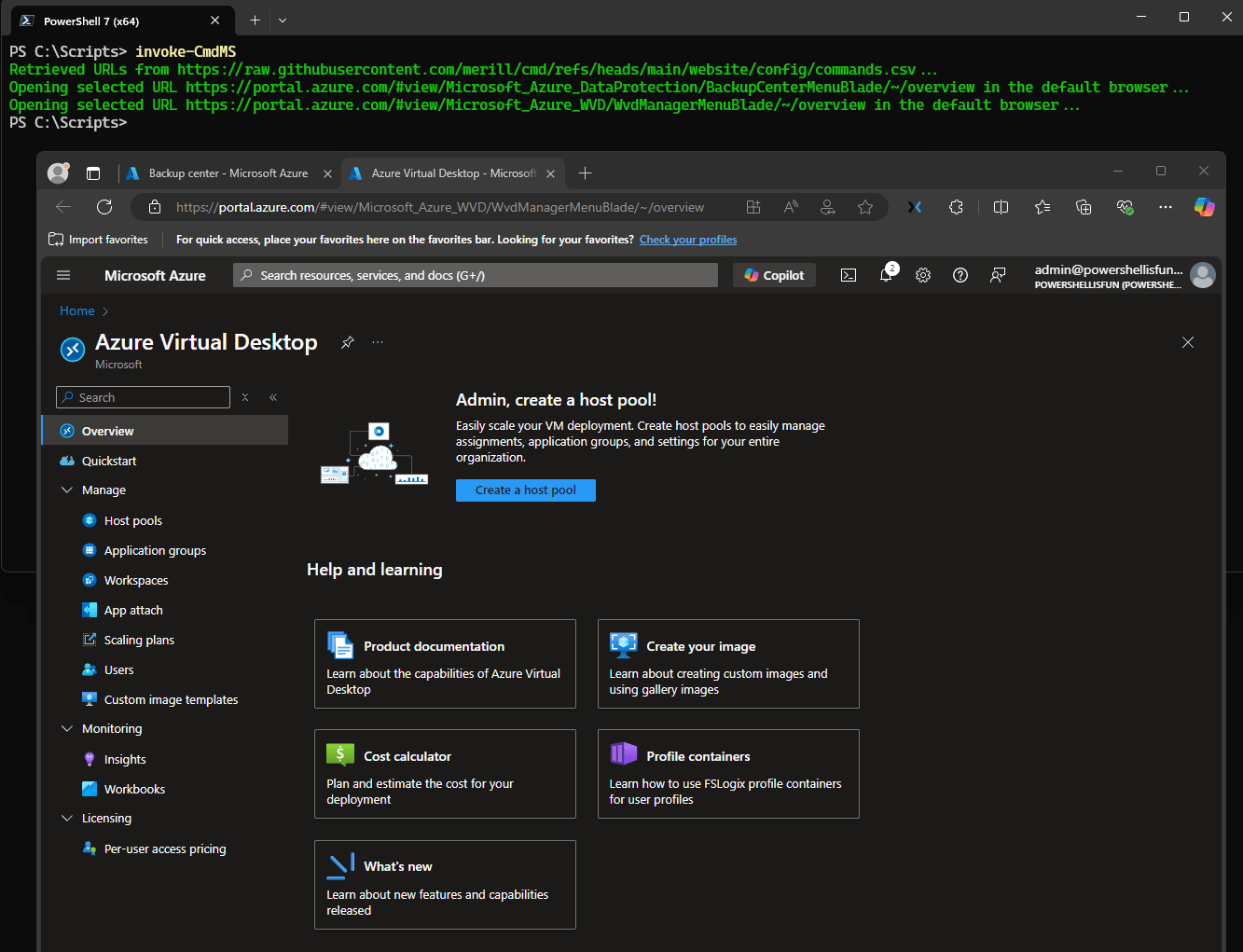Open Edge Collections
Viewport: 1243px width, 952px height.
[x=1084, y=207]
